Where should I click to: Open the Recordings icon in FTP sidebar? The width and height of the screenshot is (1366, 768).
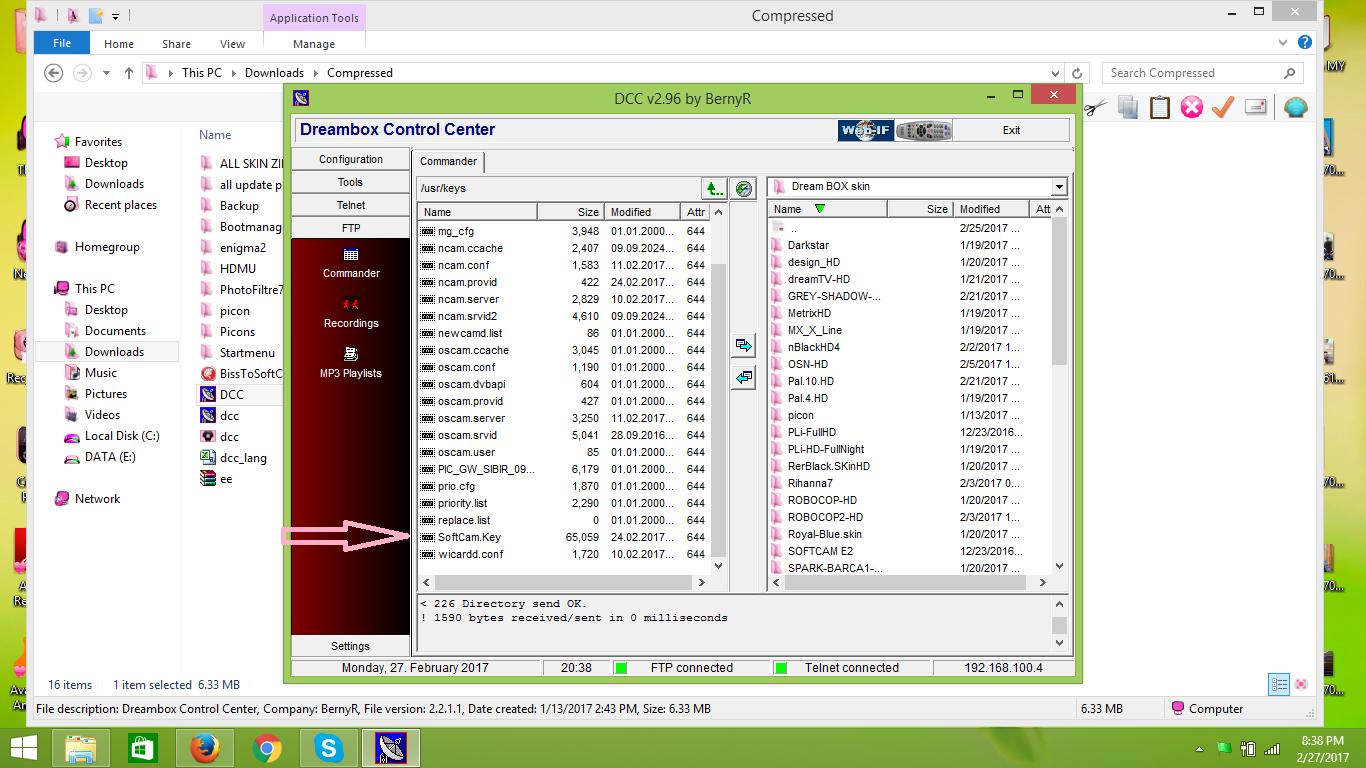point(351,312)
